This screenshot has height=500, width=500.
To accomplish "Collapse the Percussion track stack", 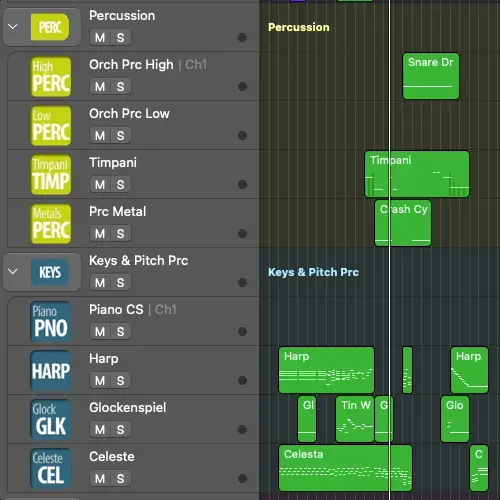I will tap(13, 26).
